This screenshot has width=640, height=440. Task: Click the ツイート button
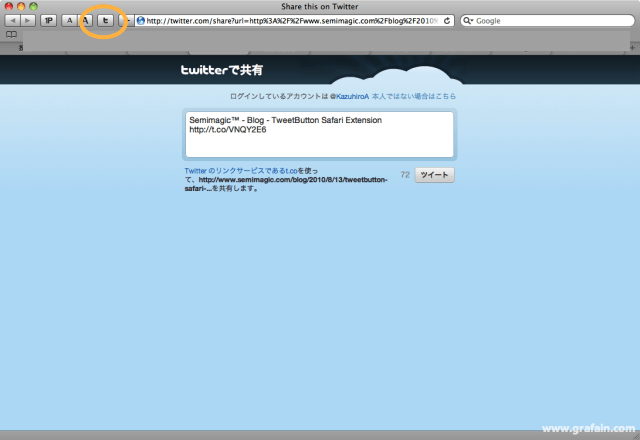(435, 175)
